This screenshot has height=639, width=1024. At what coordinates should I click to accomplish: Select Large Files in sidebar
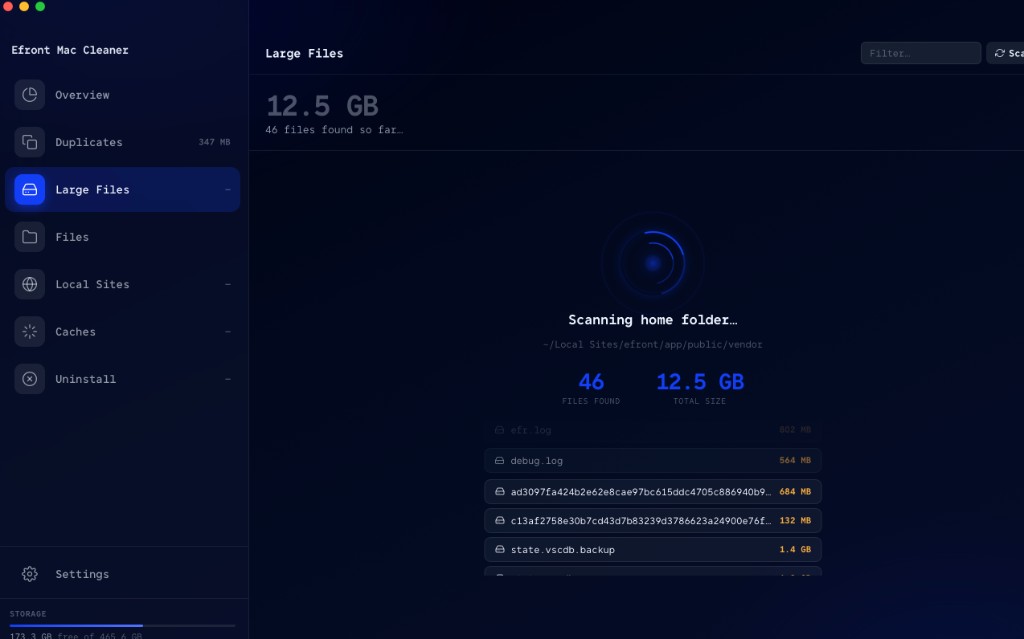point(122,189)
